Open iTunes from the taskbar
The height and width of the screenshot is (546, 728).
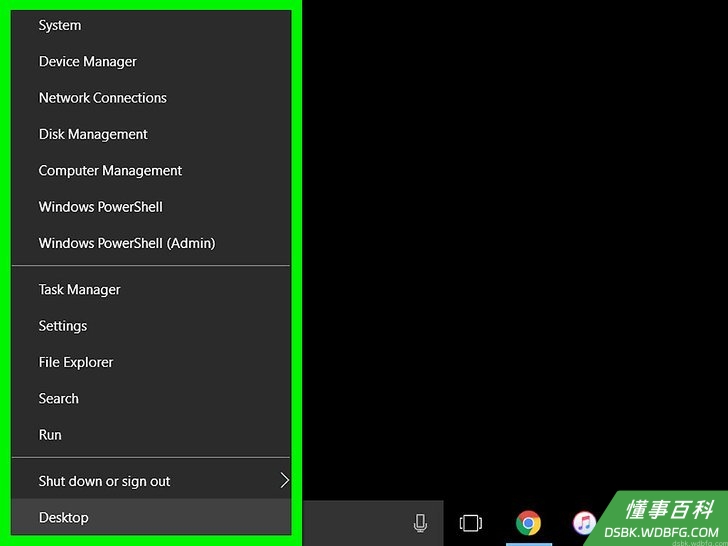[x=584, y=523]
